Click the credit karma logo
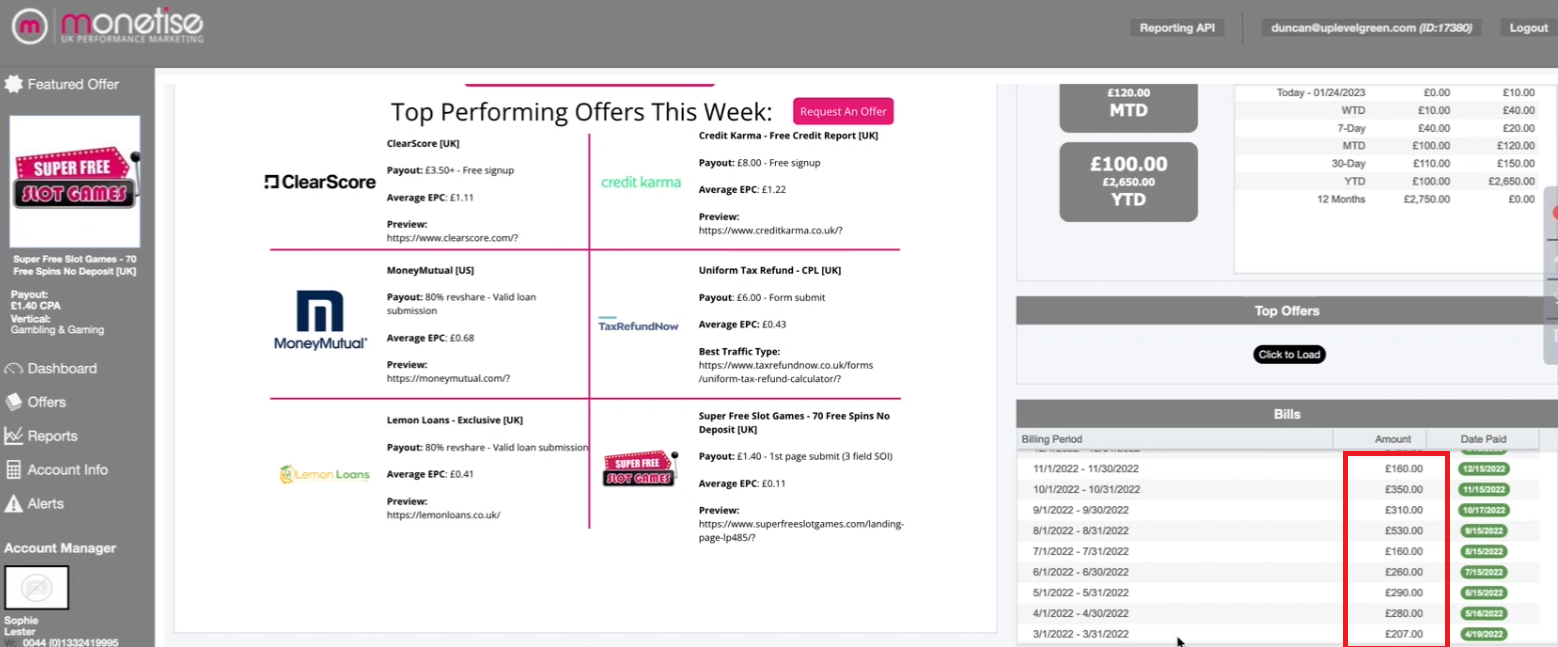Image resolution: width=1558 pixels, height=647 pixels. pos(640,182)
